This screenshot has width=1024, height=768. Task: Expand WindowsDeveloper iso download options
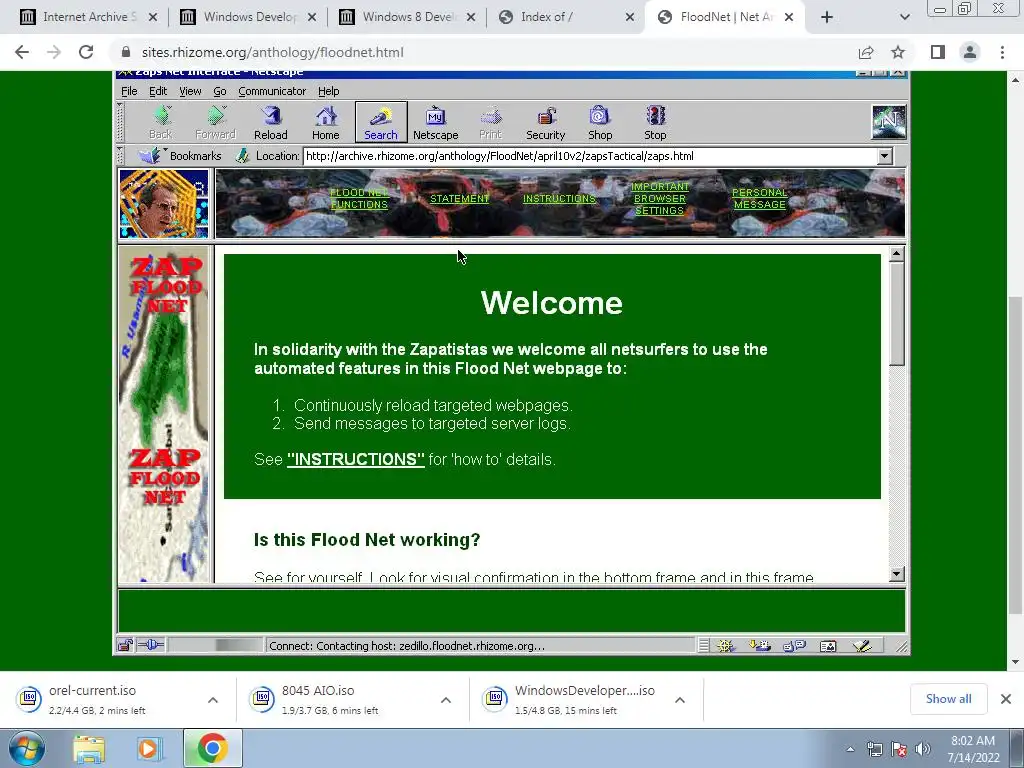click(x=680, y=700)
